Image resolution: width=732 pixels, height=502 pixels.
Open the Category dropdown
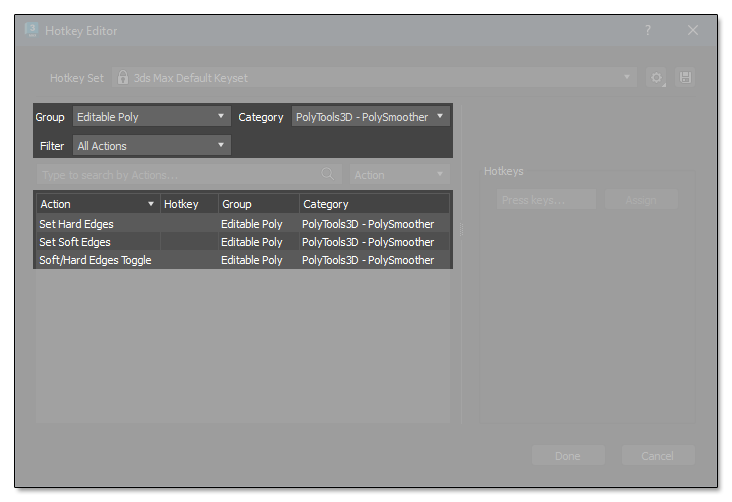tap(370, 117)
